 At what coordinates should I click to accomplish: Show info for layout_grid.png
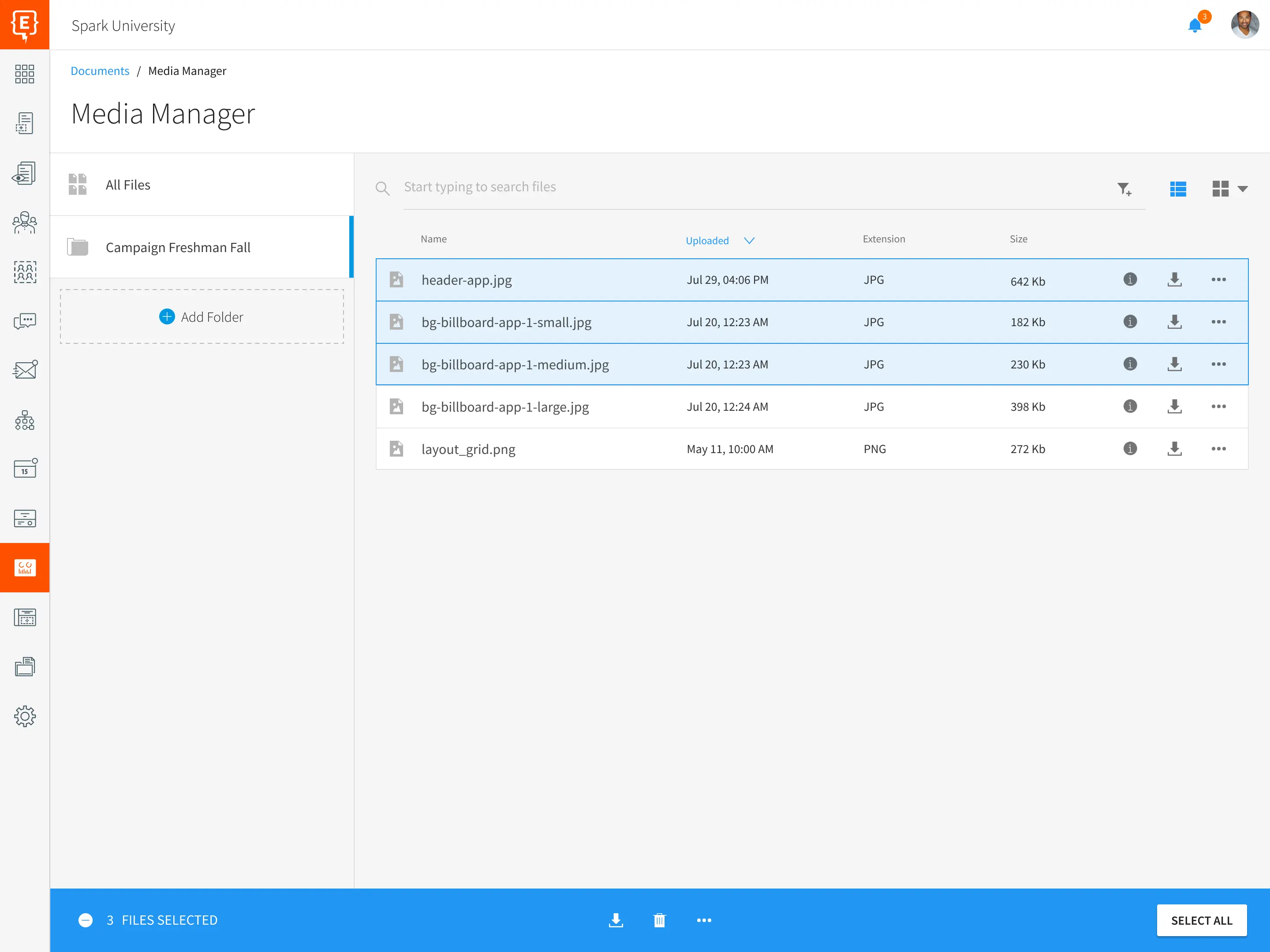[1130, 448]
